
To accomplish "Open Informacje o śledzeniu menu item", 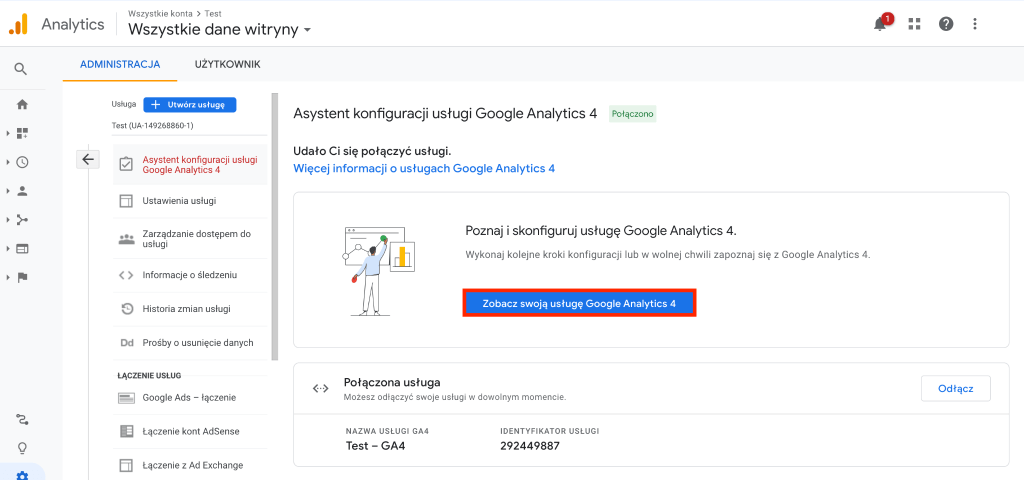I will [190, 276].
